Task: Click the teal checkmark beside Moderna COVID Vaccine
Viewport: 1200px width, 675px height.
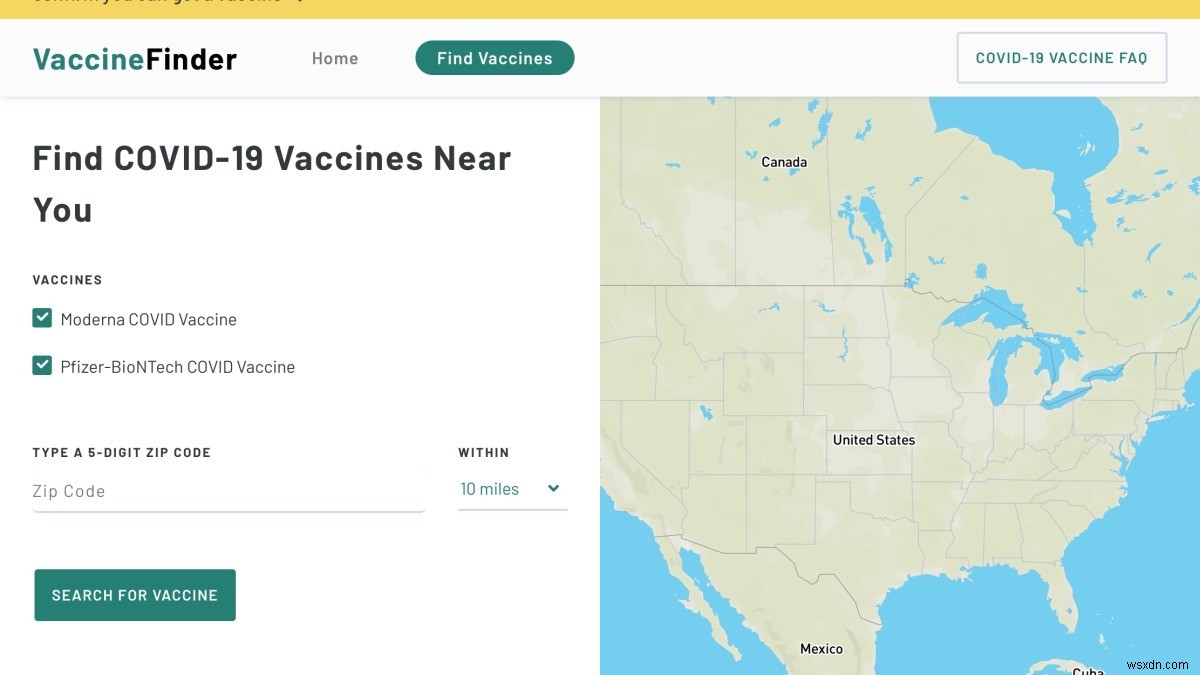Action: 42,317
